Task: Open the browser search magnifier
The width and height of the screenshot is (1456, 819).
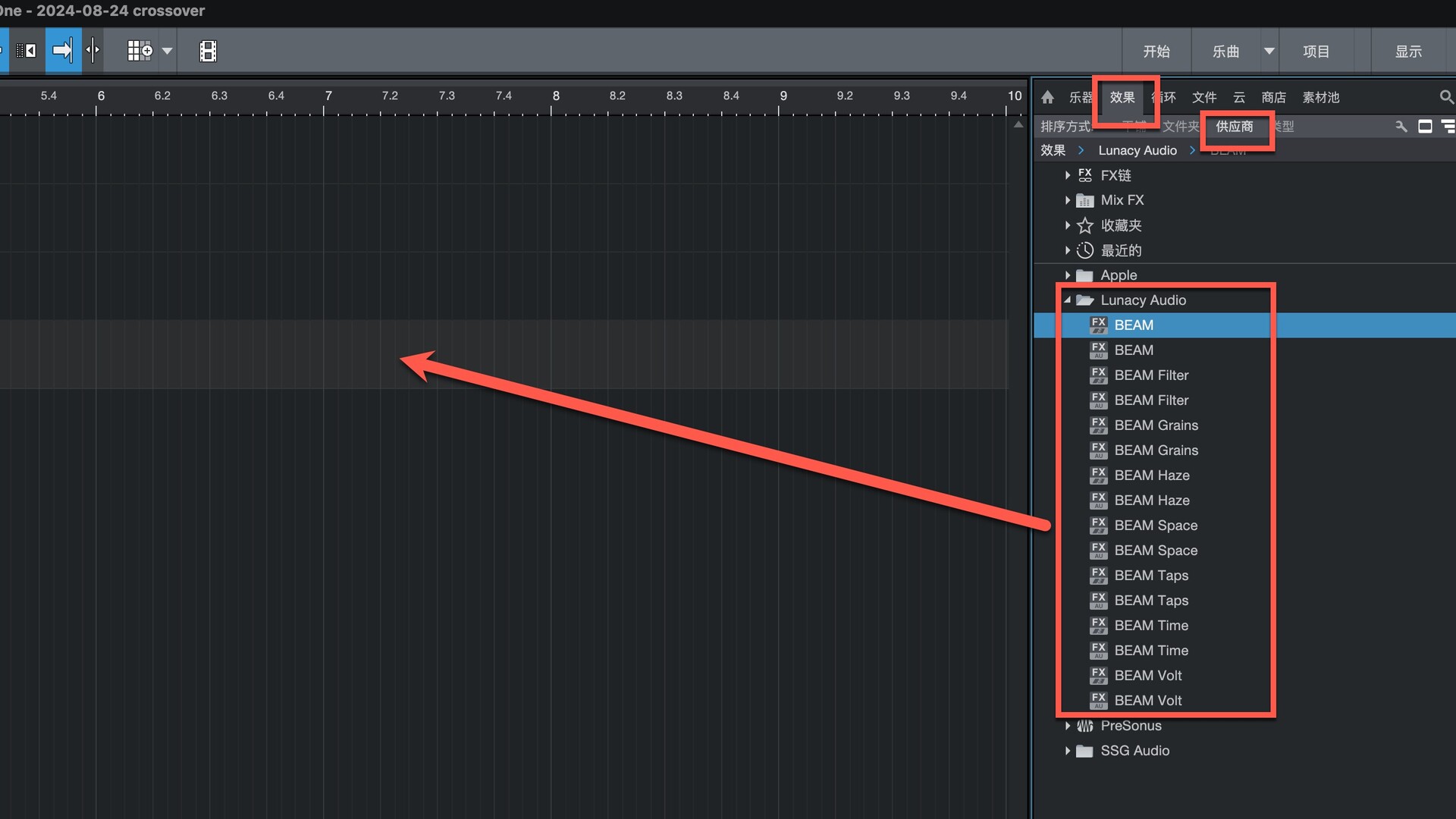Action: tap(1445, 97)
